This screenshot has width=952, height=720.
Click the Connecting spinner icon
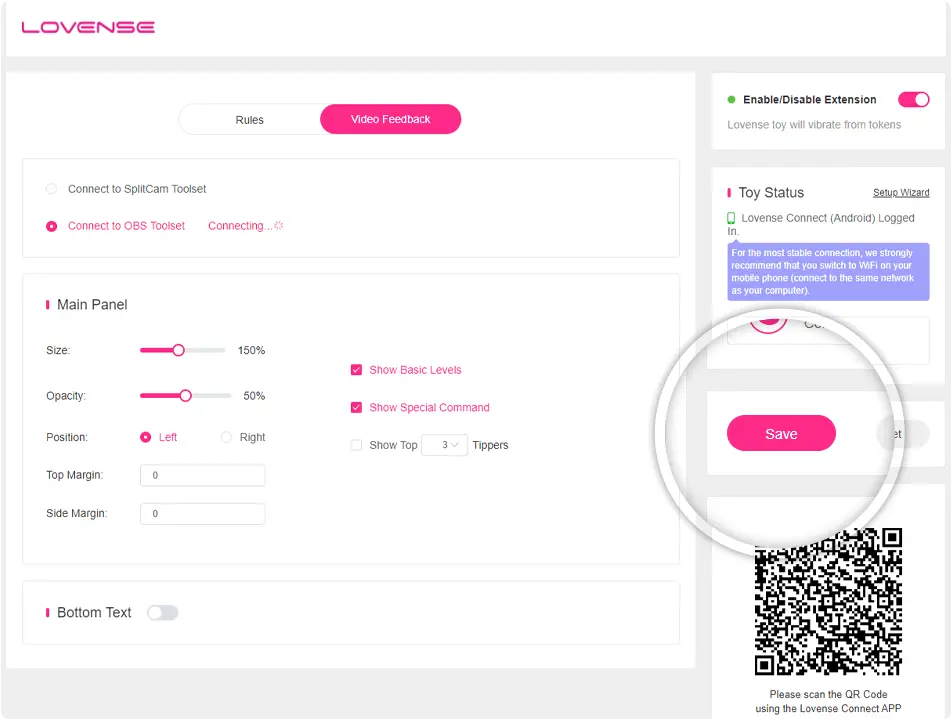[x=279, y=225]
